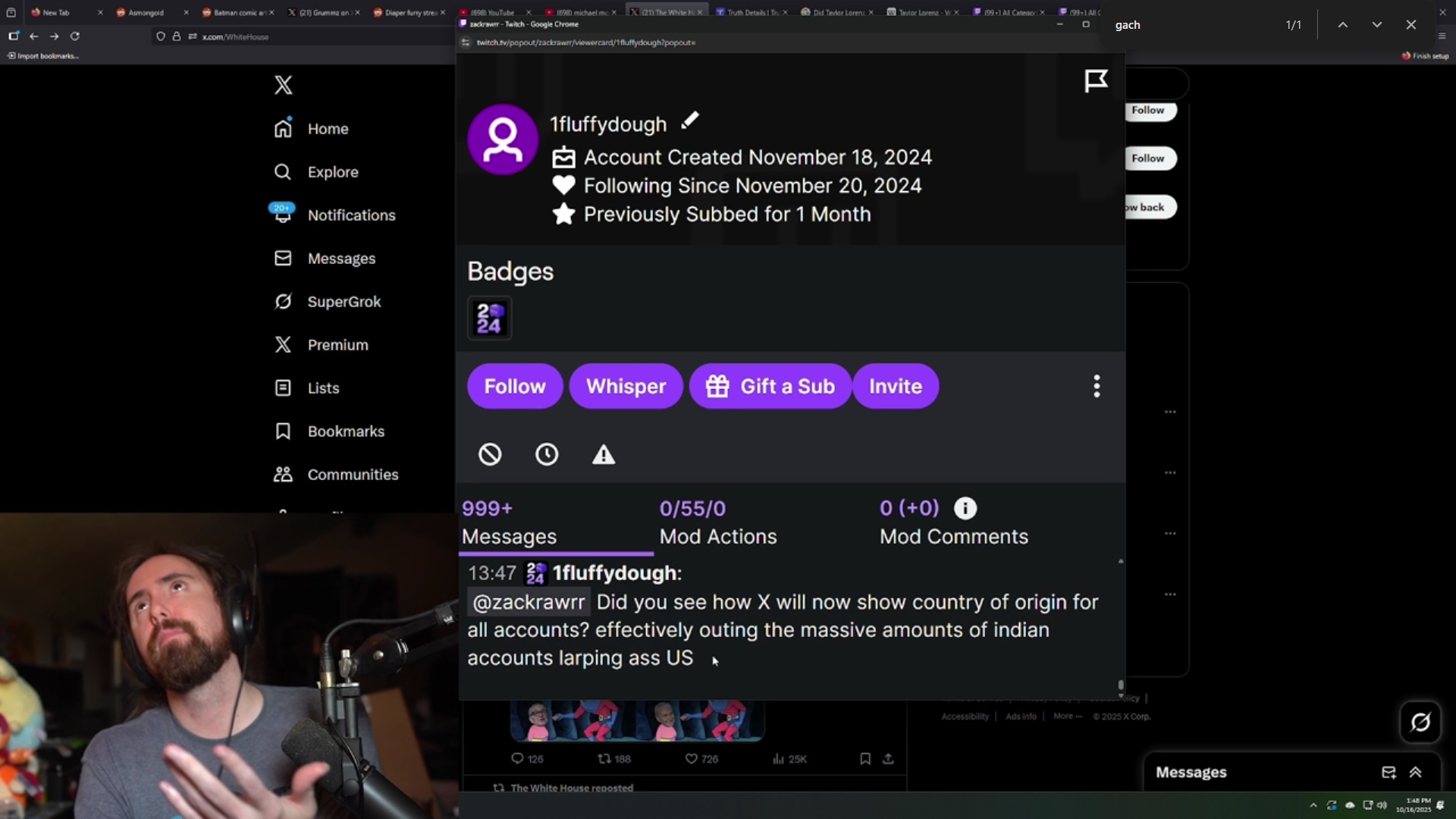The width and height of the screenshot is (1456, 819).
Task: Click the purple Follow button
Action: click(x=515, y=386)
